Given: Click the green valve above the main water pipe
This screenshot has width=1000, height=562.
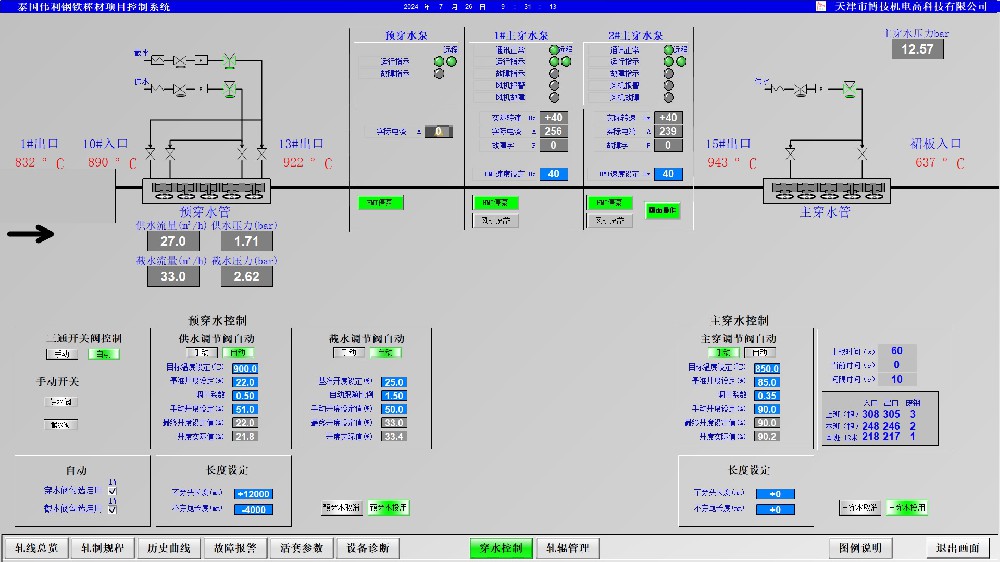Looking at the screenshot, I should [849, 91].
